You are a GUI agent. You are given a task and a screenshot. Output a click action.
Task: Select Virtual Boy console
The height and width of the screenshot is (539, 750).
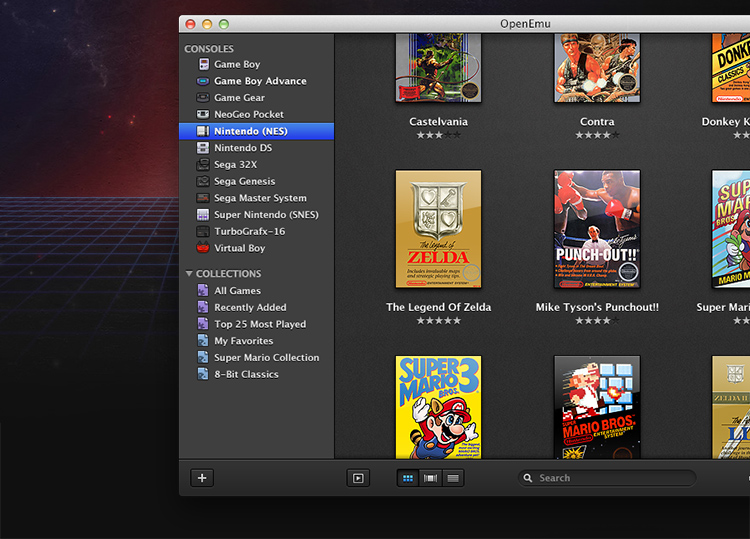point(256,248)
